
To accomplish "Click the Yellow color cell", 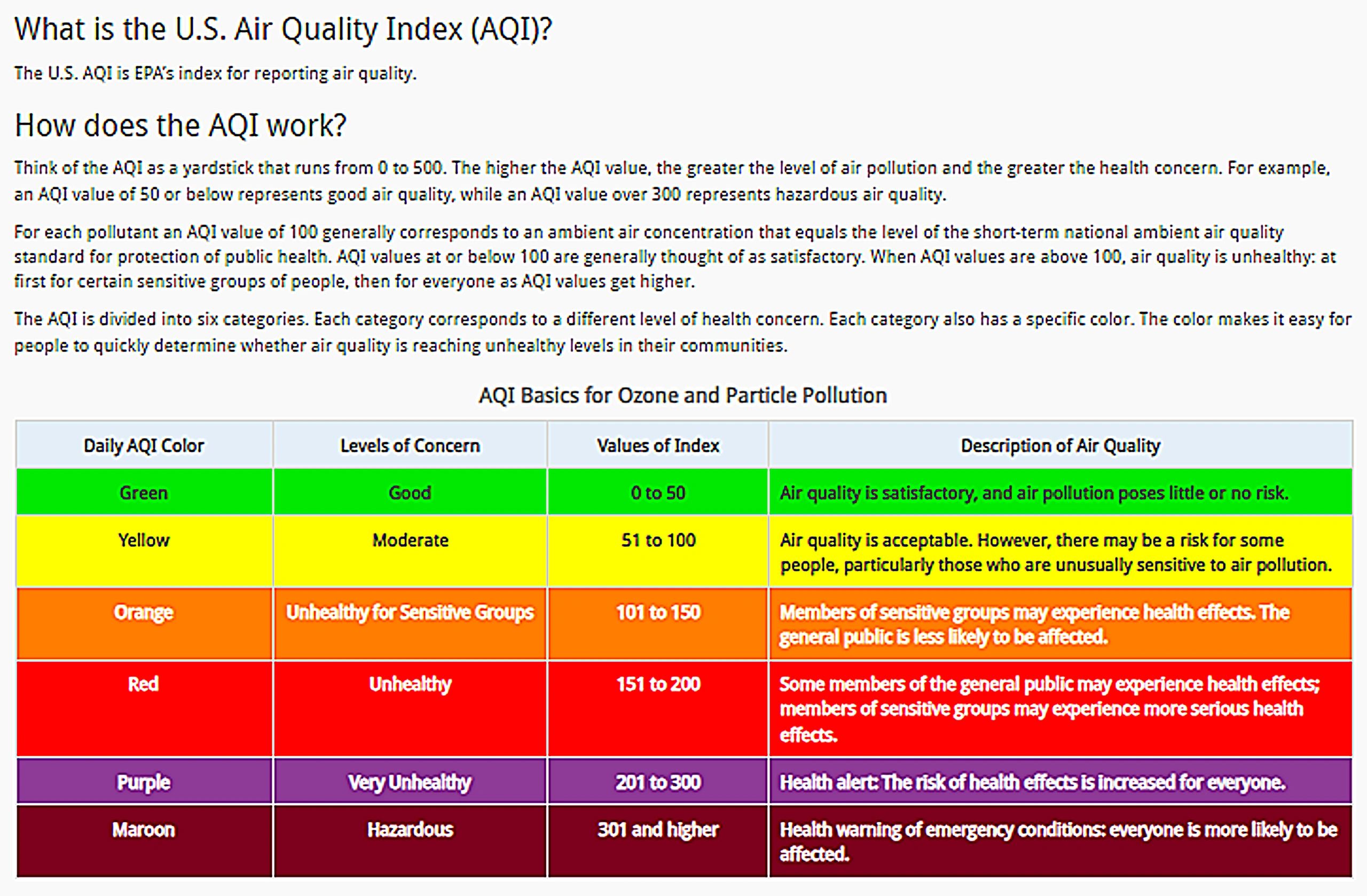I will coord(144,540).
